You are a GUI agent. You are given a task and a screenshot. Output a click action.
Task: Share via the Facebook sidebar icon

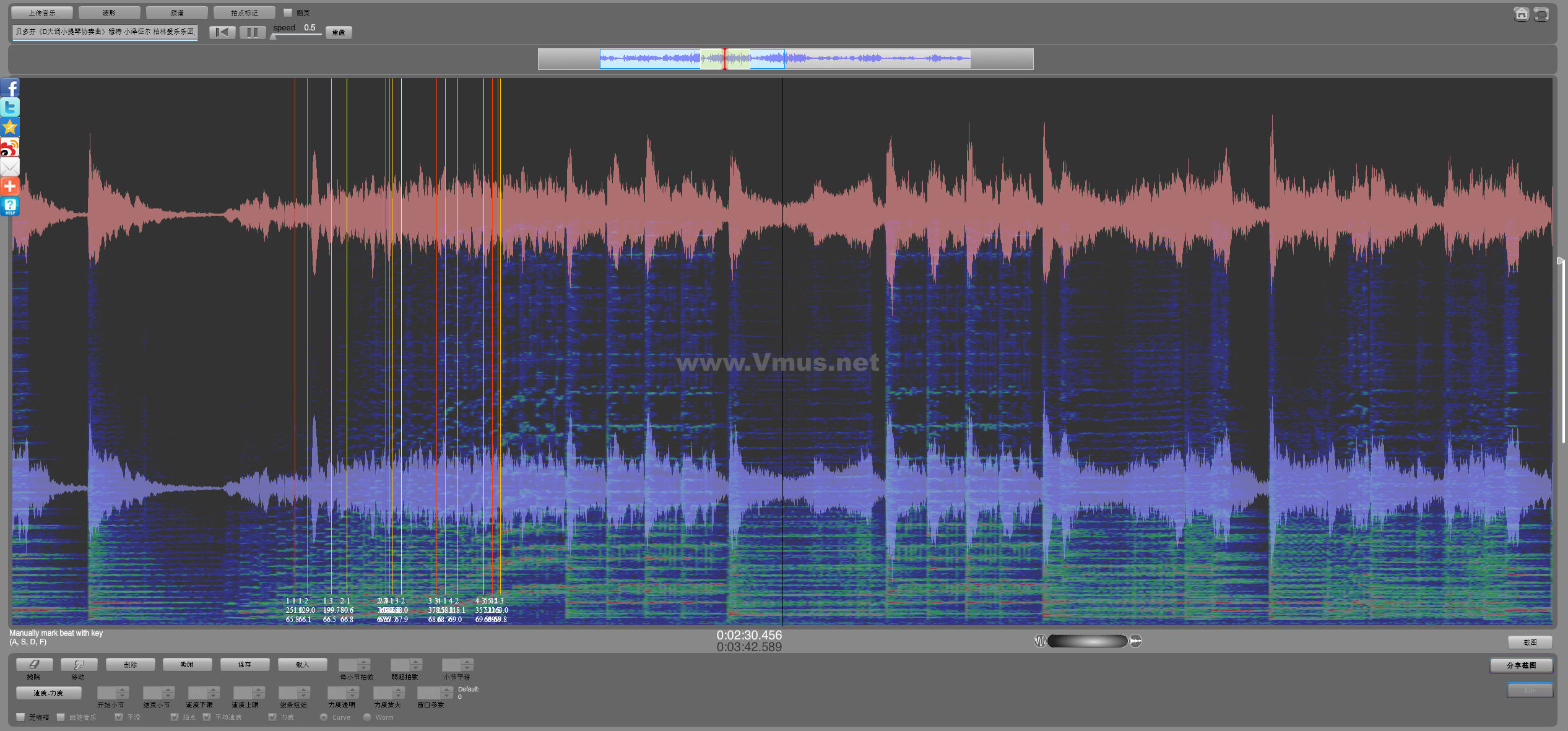pyautogui.click(x=10, y=88)
